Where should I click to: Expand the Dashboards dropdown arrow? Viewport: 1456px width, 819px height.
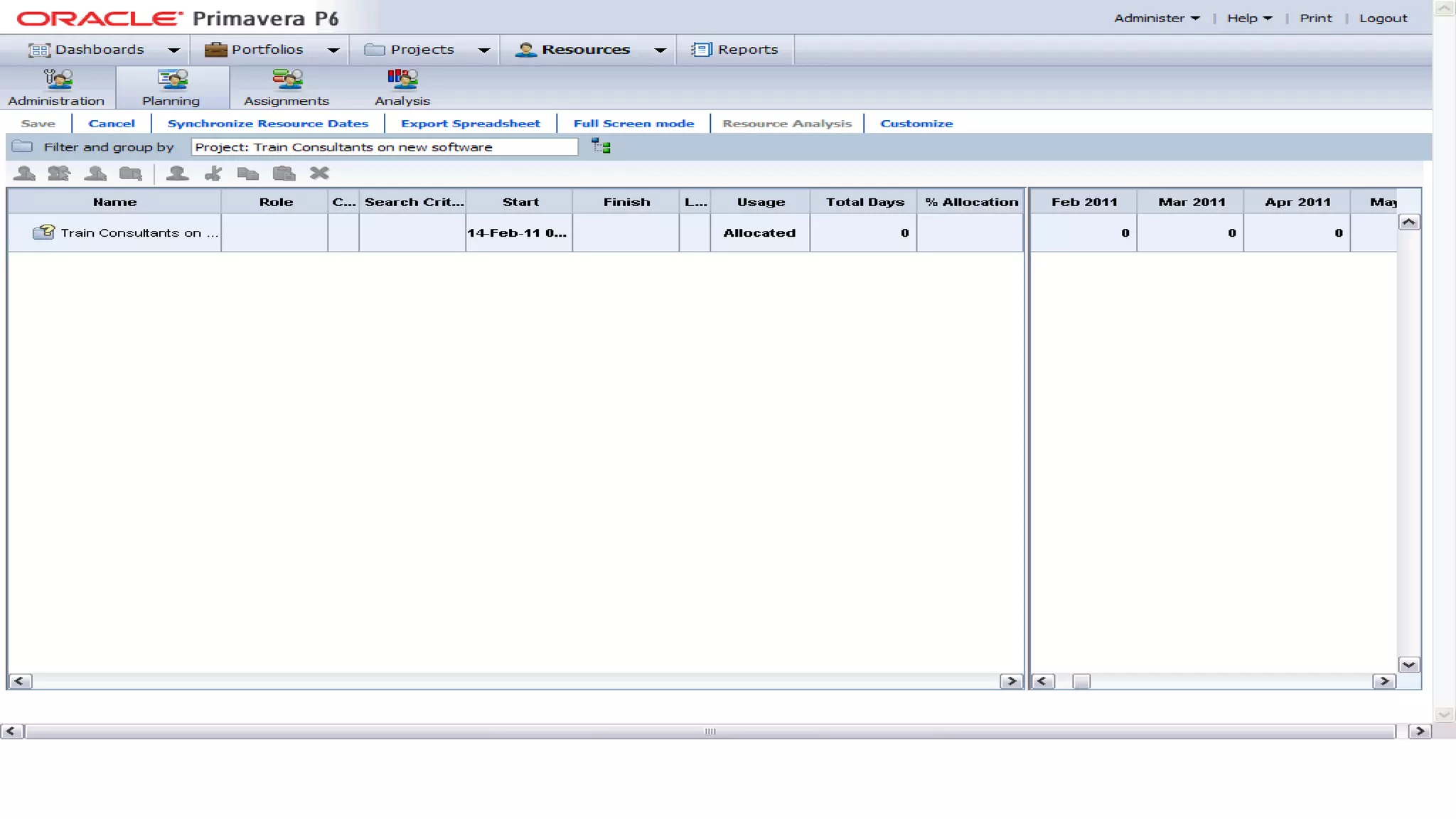(173, 50)
